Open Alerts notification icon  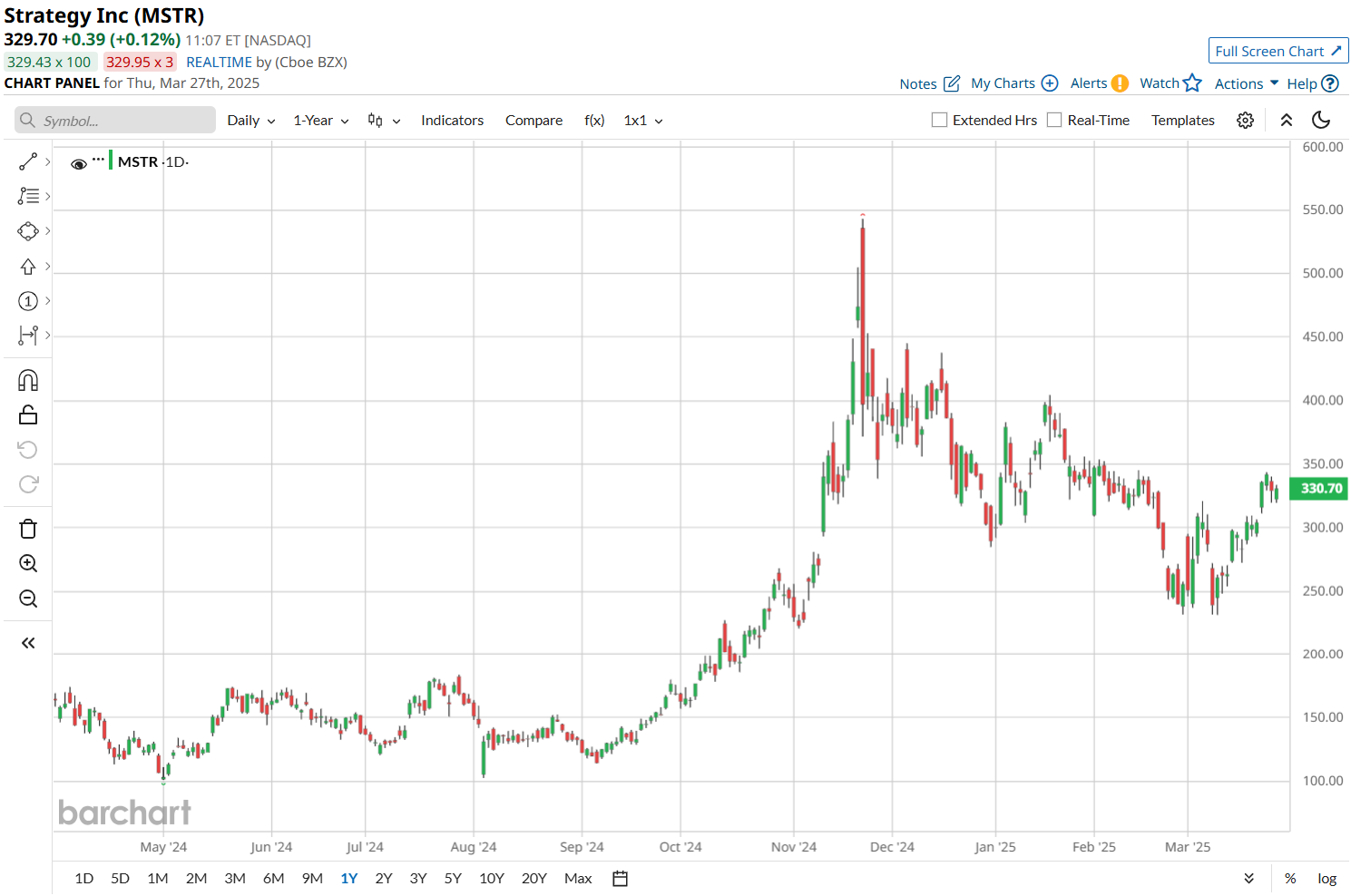[x=1121, y=83]
